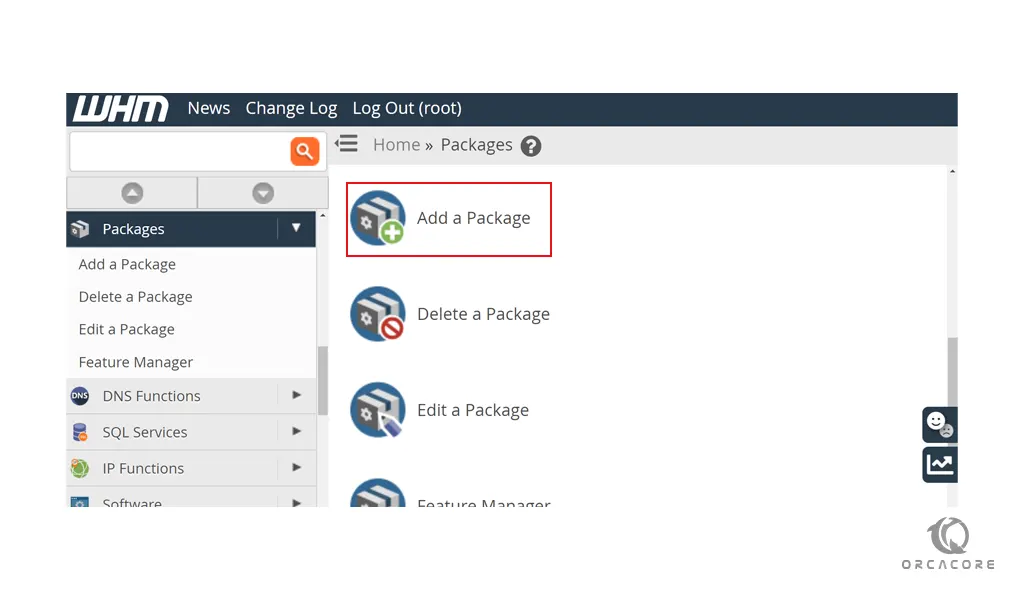Open News in the top bar
Image resolution: width=1024 pixels, height=600 pixels.
point(208,108)
